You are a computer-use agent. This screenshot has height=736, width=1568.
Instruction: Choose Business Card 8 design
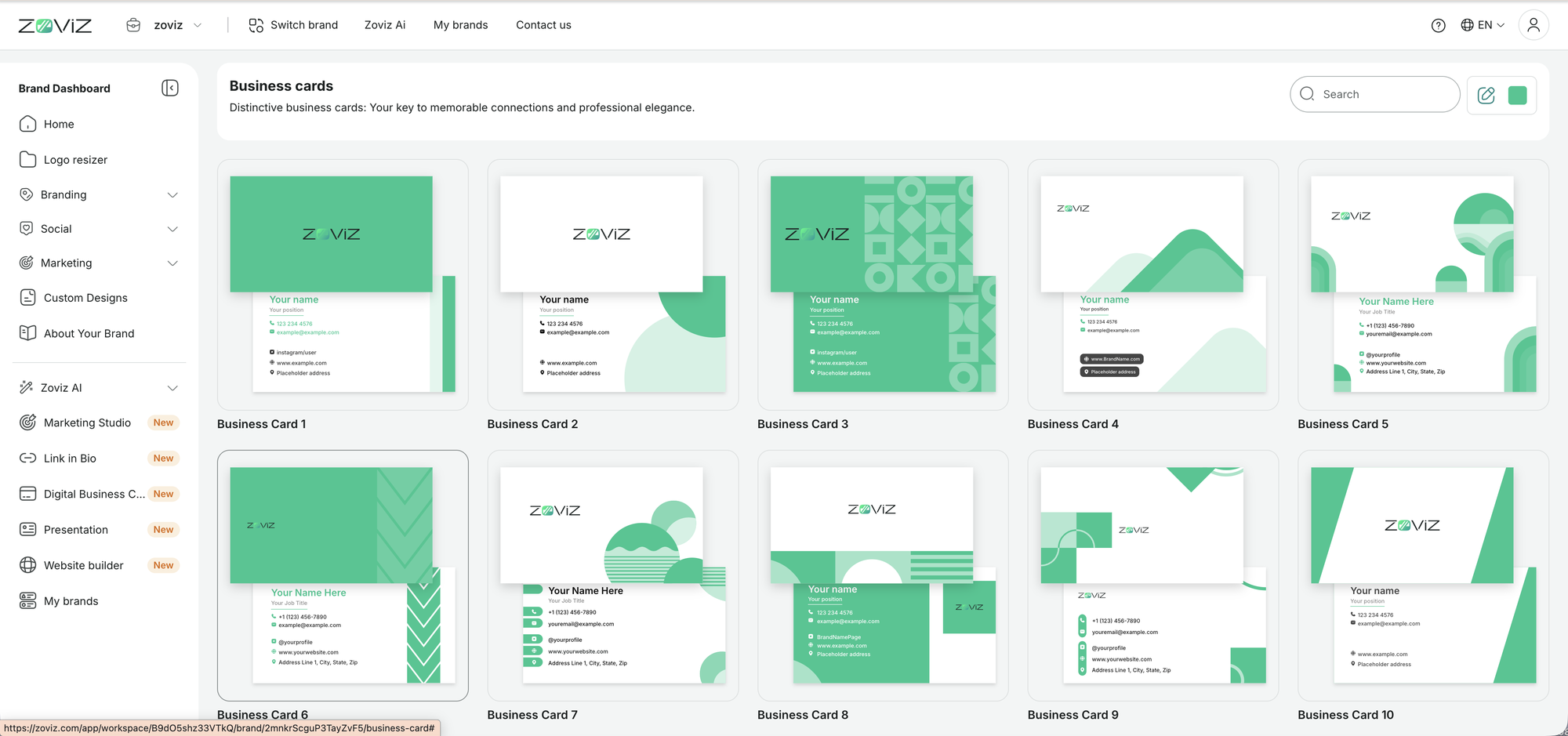[x=883, y=575]
